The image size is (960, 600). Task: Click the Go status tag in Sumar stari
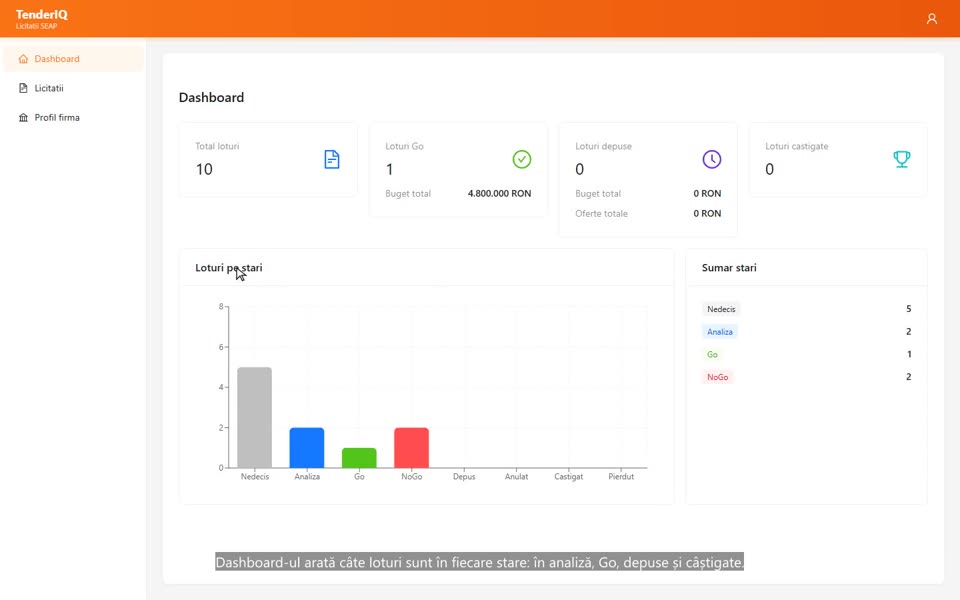[712, 354]
